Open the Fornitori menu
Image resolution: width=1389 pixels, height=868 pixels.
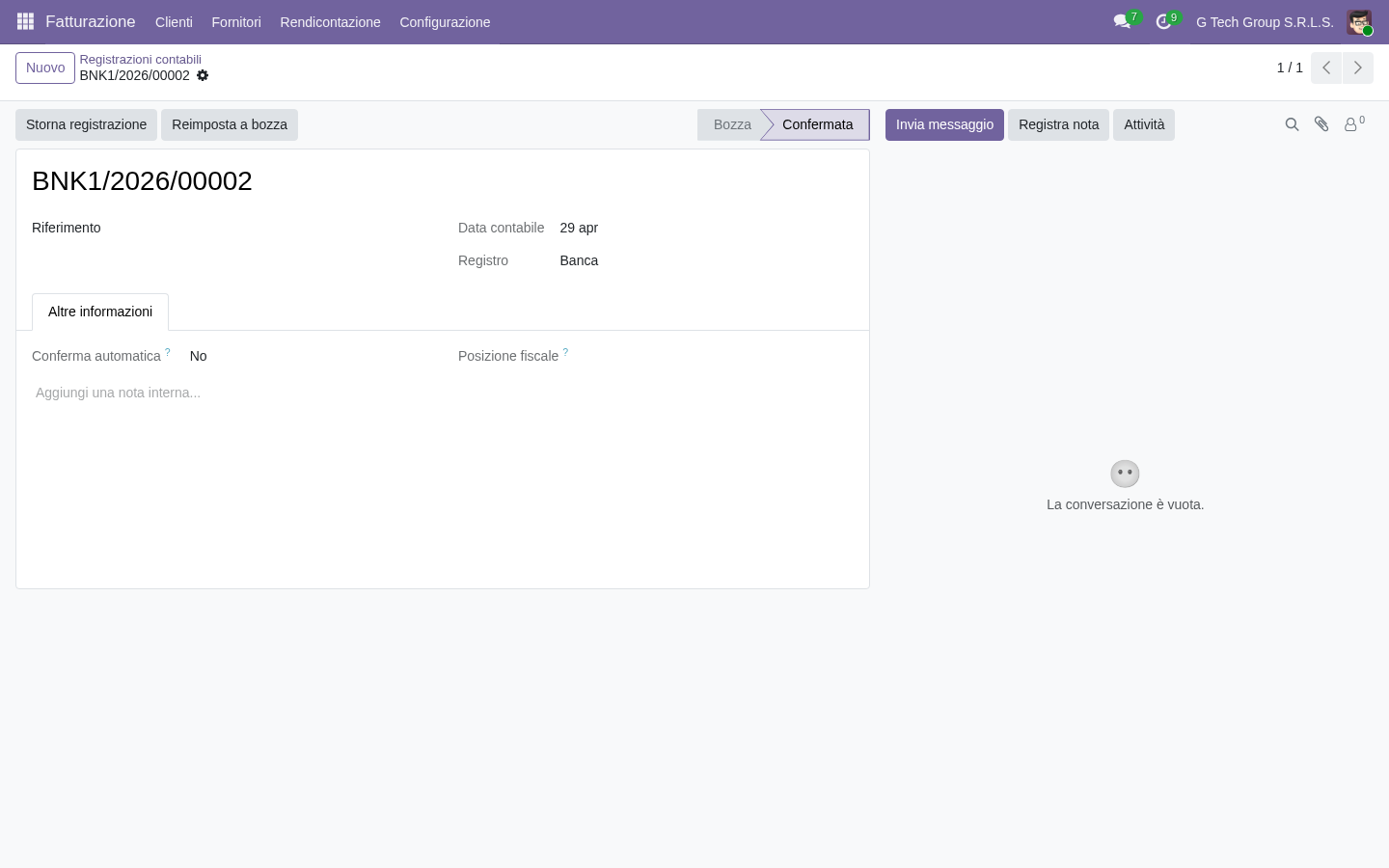point(236,22)
